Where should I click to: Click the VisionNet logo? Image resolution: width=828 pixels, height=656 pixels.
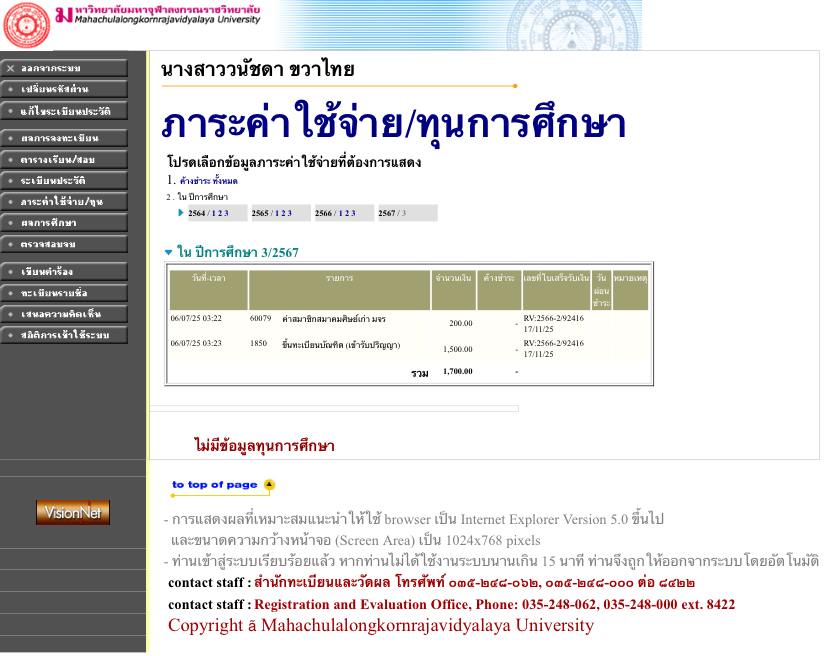(72, 512)
